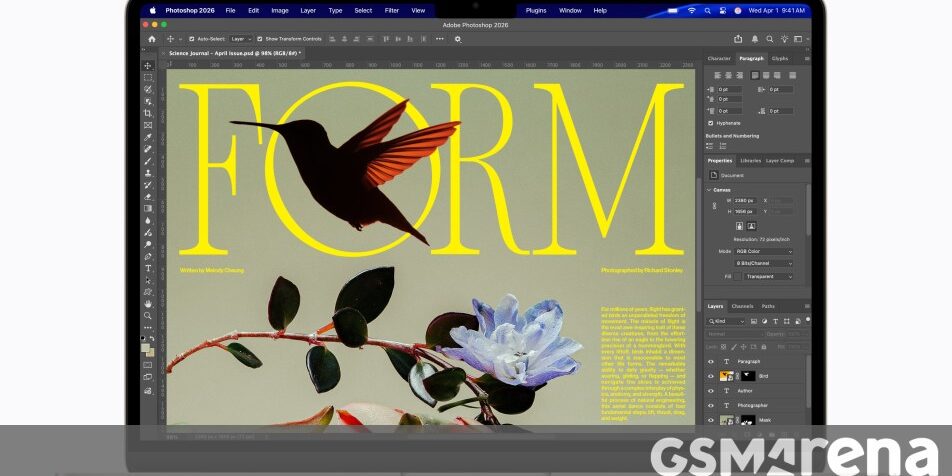Screen dimensions: 952x476
Task: Uncheck the Hyphenate checkbox
Action: point(710,123)
